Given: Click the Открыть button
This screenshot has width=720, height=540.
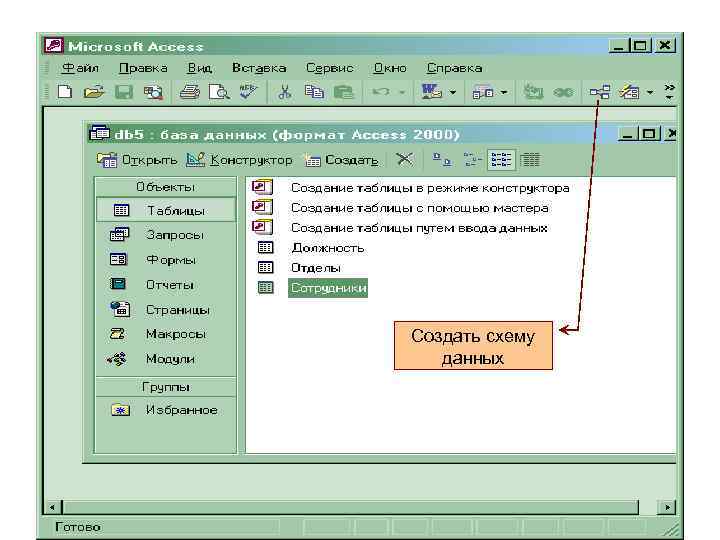Looking at the screenshot, I should click(137, 160).
